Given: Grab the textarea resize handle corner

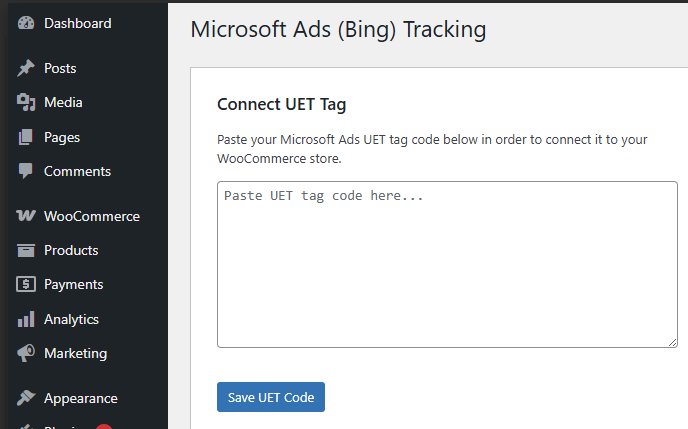Looking at the screenshot, I should tap(672, 342).
